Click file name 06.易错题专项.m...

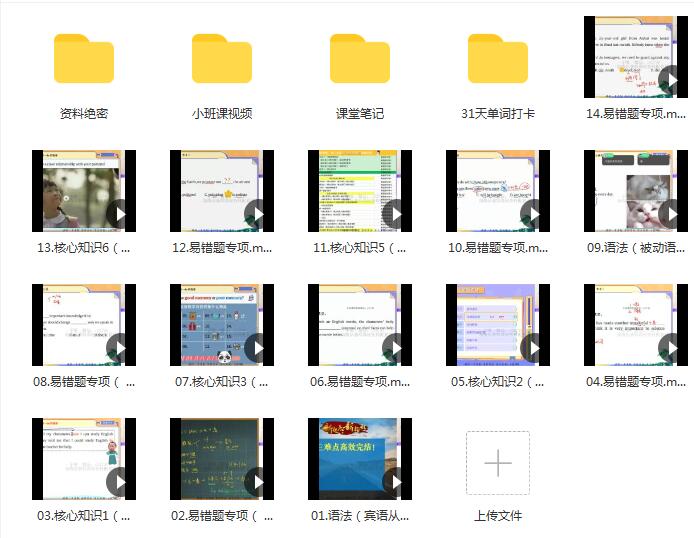click(360, 381)
